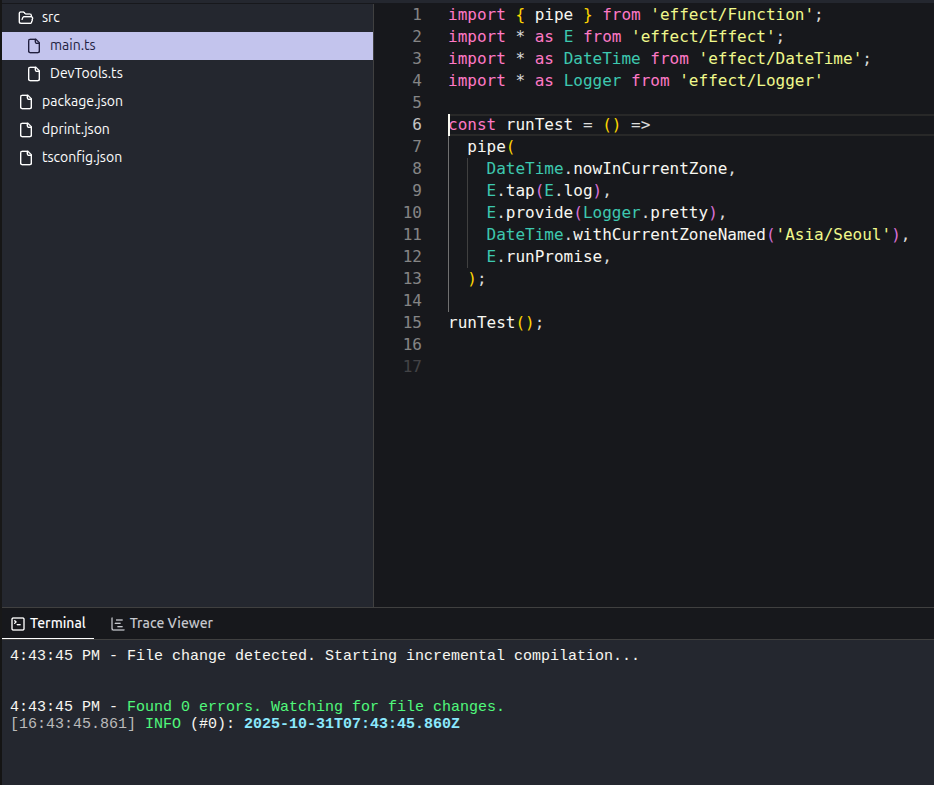Click 'effect/Effect' import string on line 2
934x785 pixels.
pos(703,36)
